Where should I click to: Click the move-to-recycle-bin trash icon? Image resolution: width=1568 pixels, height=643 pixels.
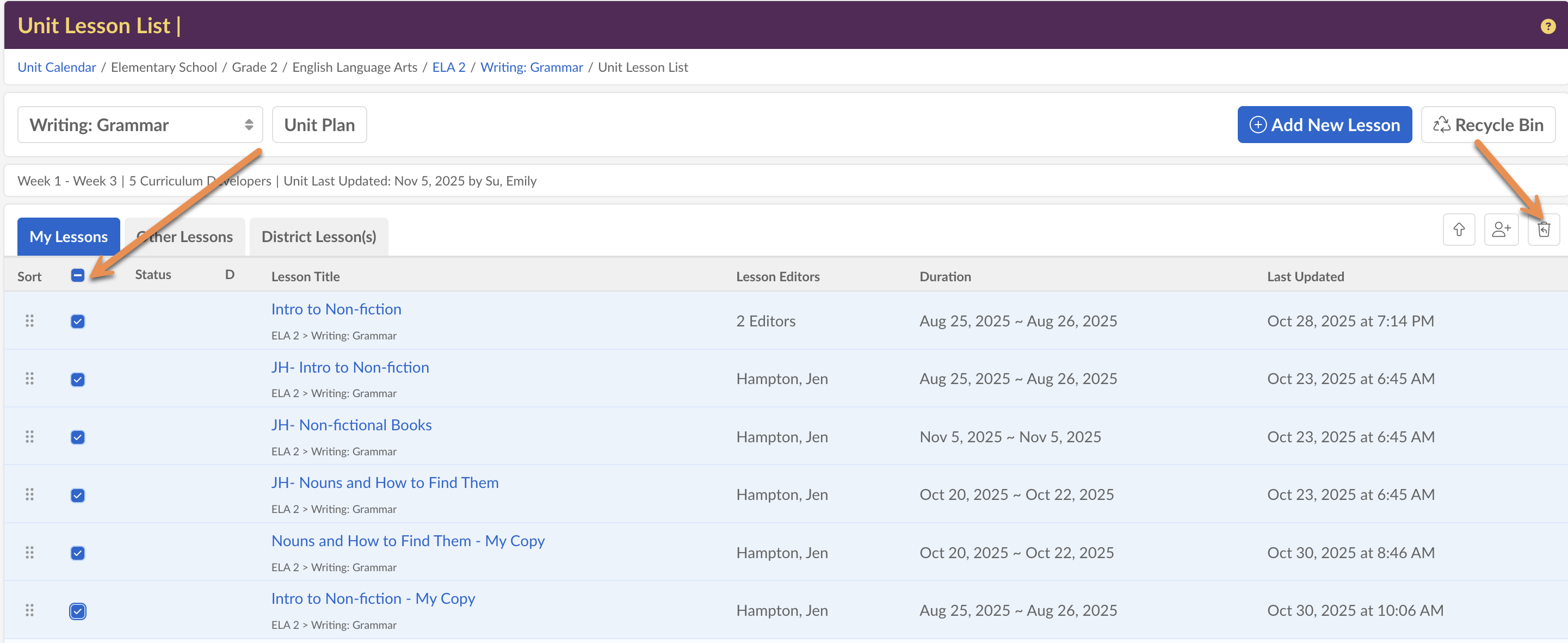pos(1543,230)
